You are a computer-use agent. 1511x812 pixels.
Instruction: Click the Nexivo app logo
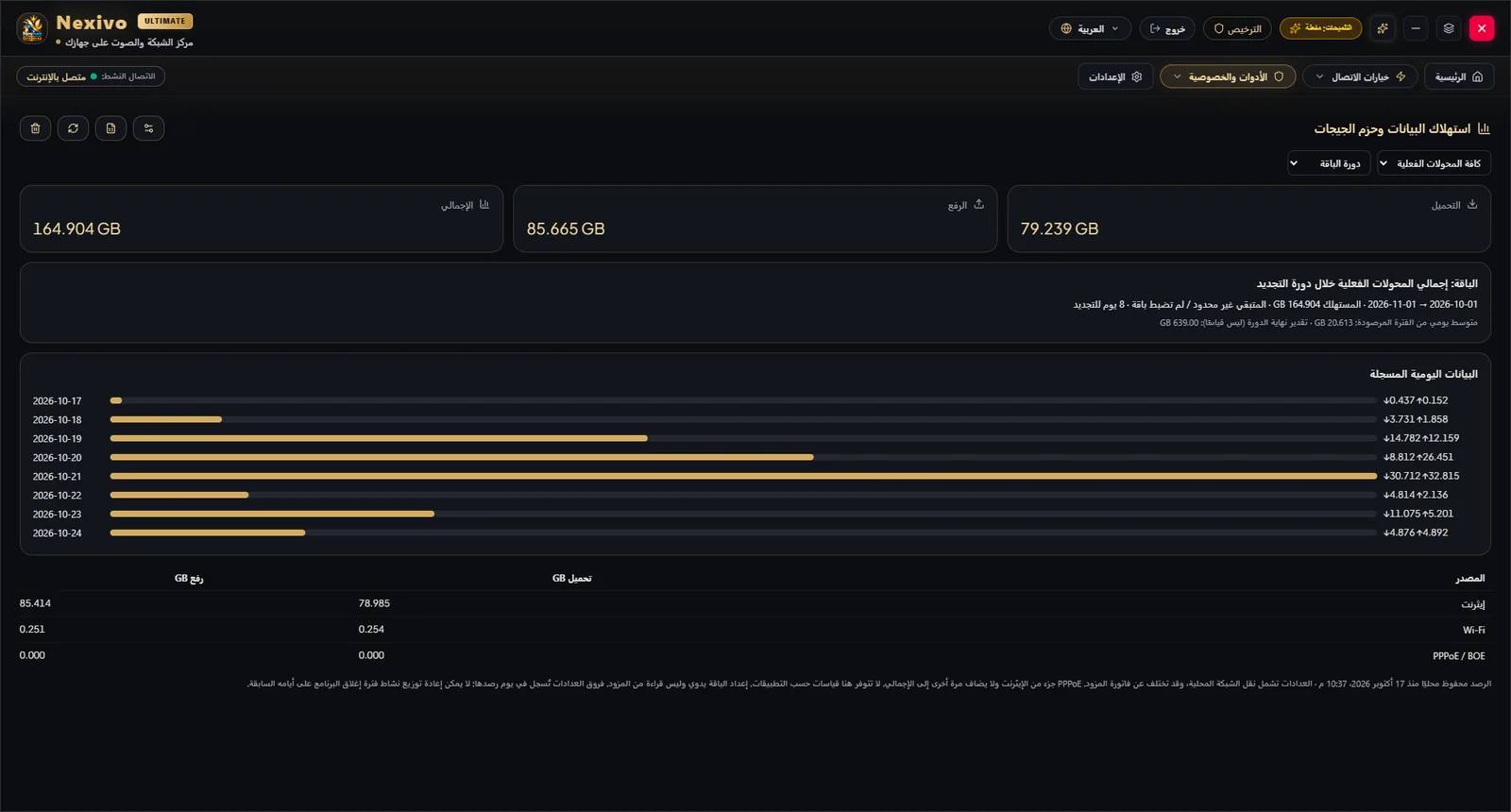pos(32,28)
